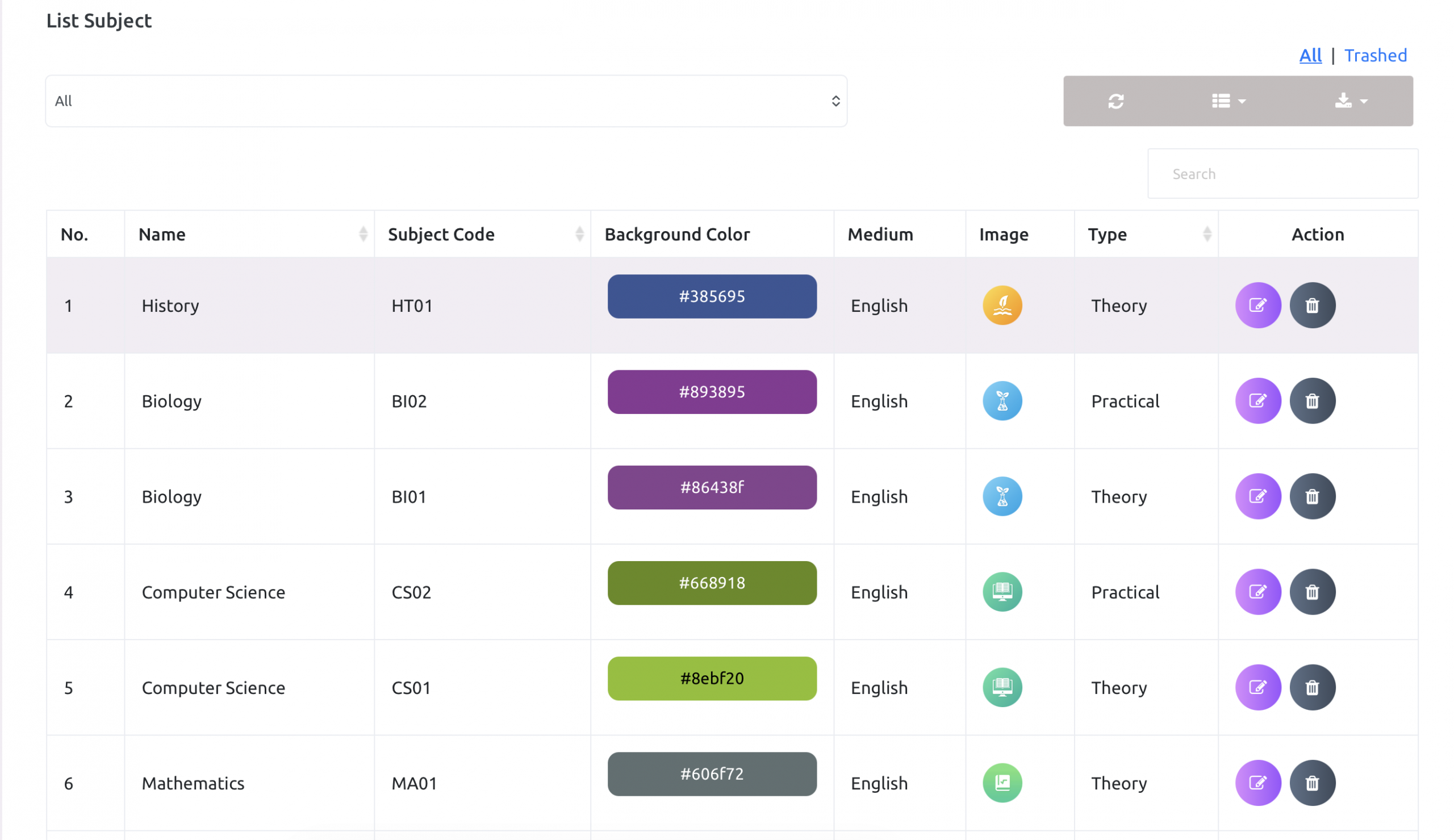Click edit icon for History row
1454x840 pixels.
(x=1257, y=305)
